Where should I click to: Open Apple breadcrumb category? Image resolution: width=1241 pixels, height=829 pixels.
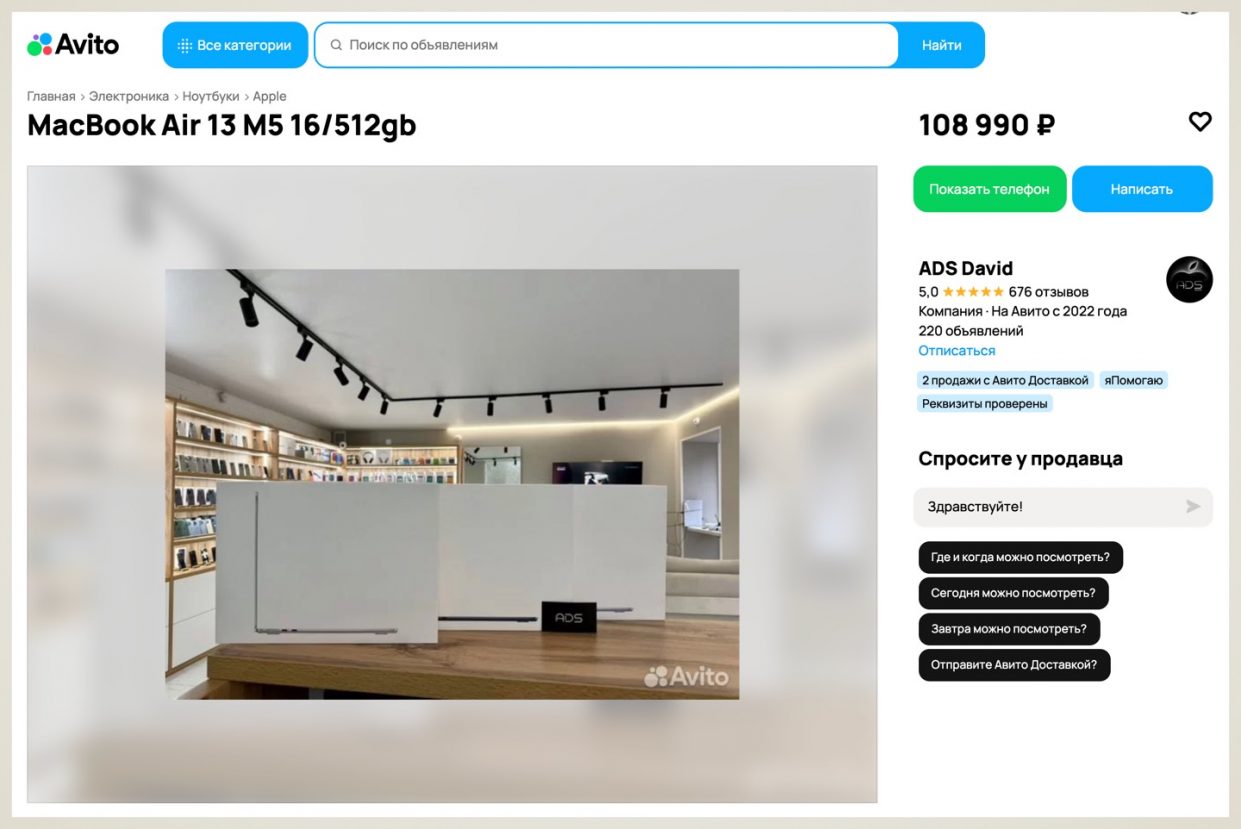click(x=270, y=96)
